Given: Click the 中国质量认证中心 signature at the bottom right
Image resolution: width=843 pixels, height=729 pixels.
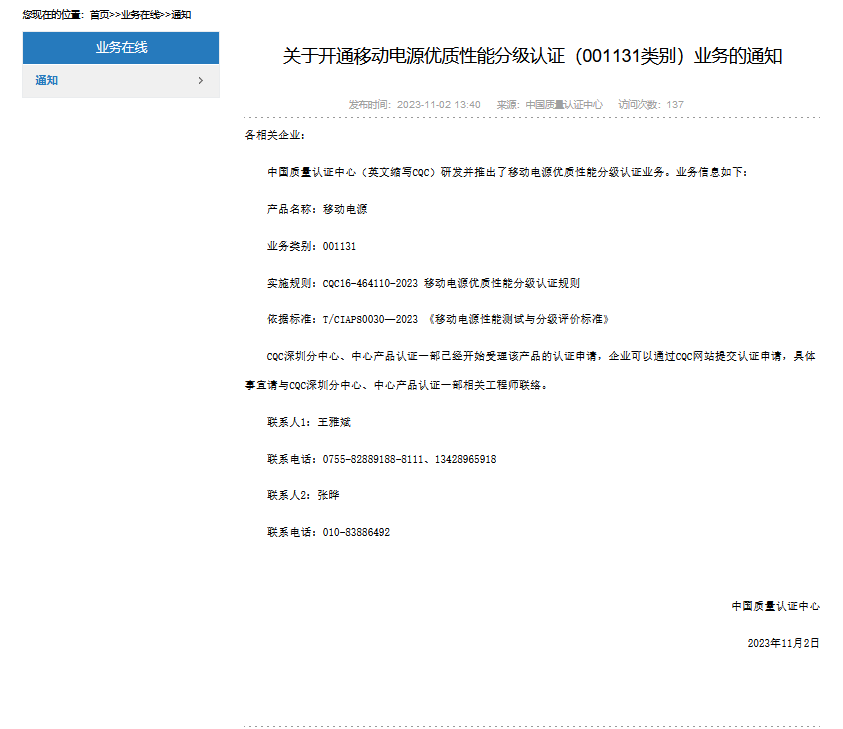Looking at the screenshot, I should [x=775, y=606].
